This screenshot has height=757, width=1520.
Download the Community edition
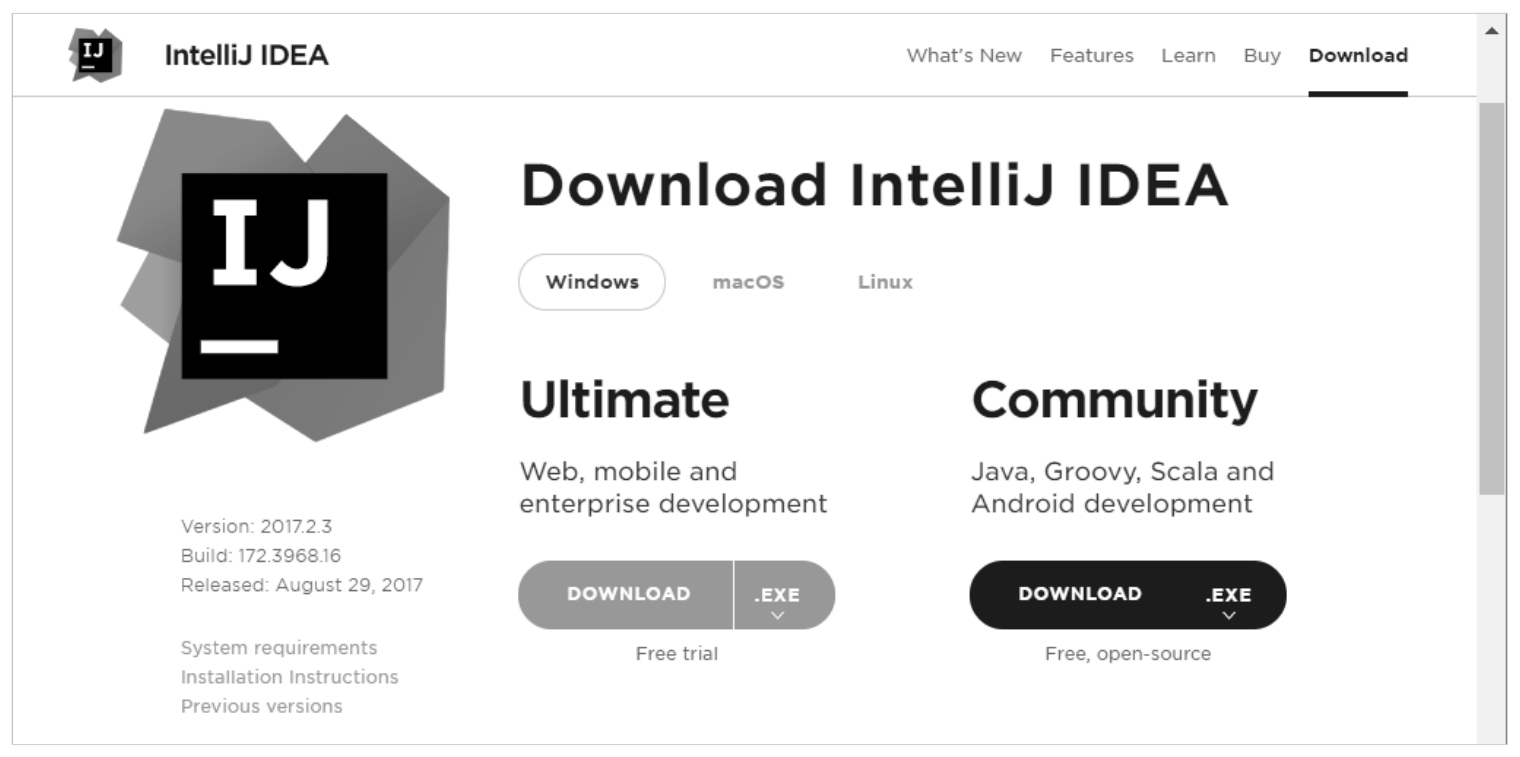(x=1079, y=594)
